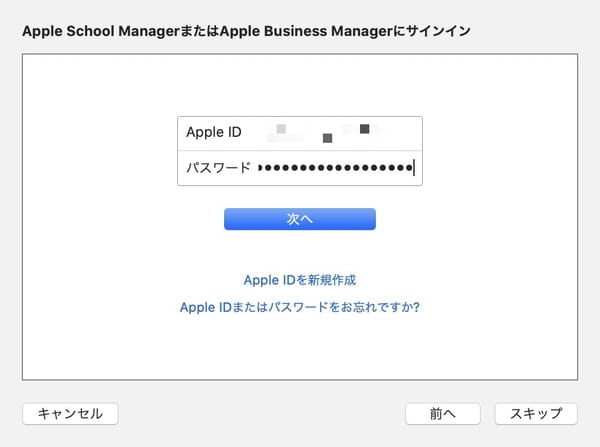
Task: Click the スキップ button
Action: [x=536, y=414]
